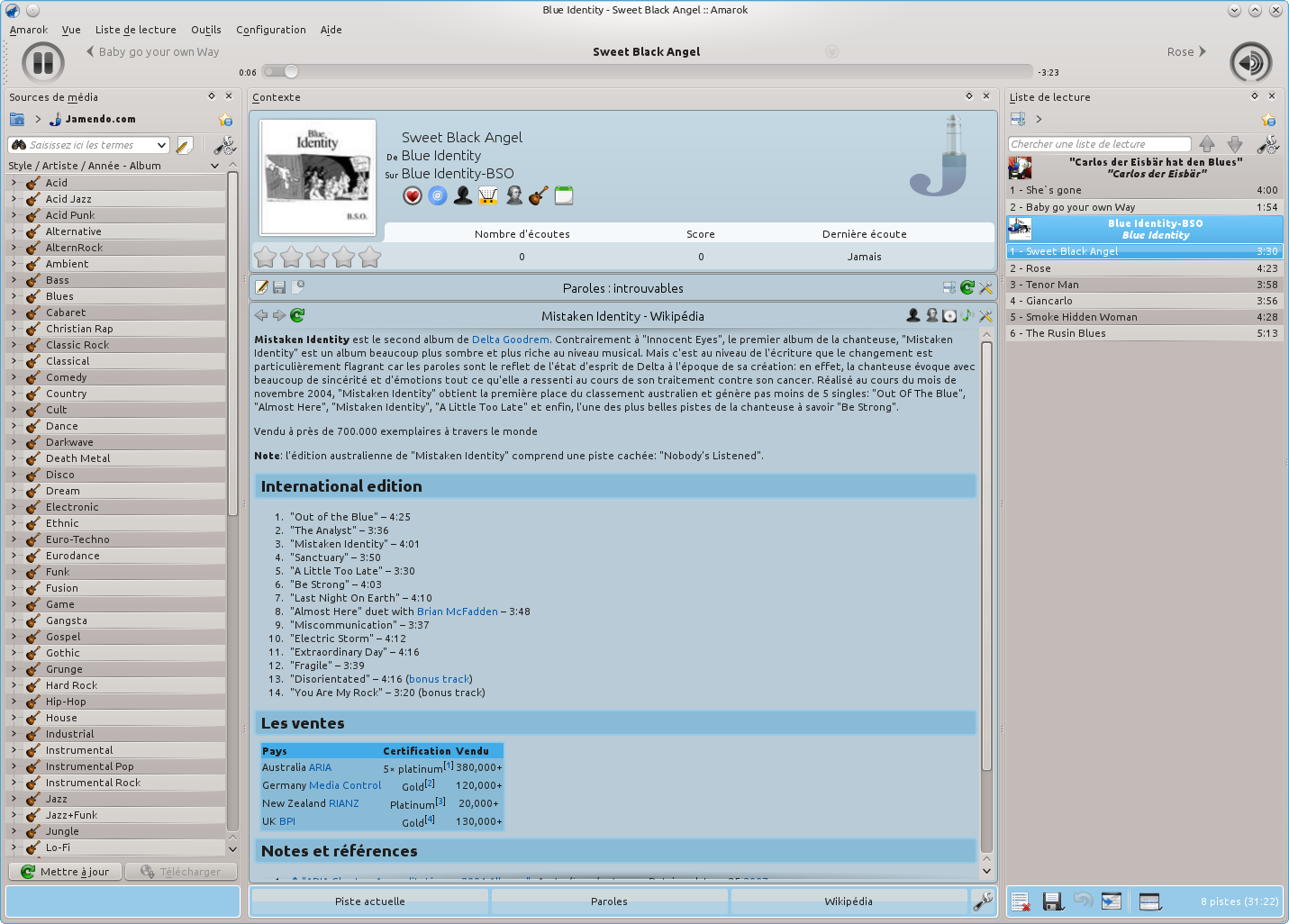Open the search terms dropdown arrow
The height and width of the screenshot is (924, 1289).
(x=161, y=145)
